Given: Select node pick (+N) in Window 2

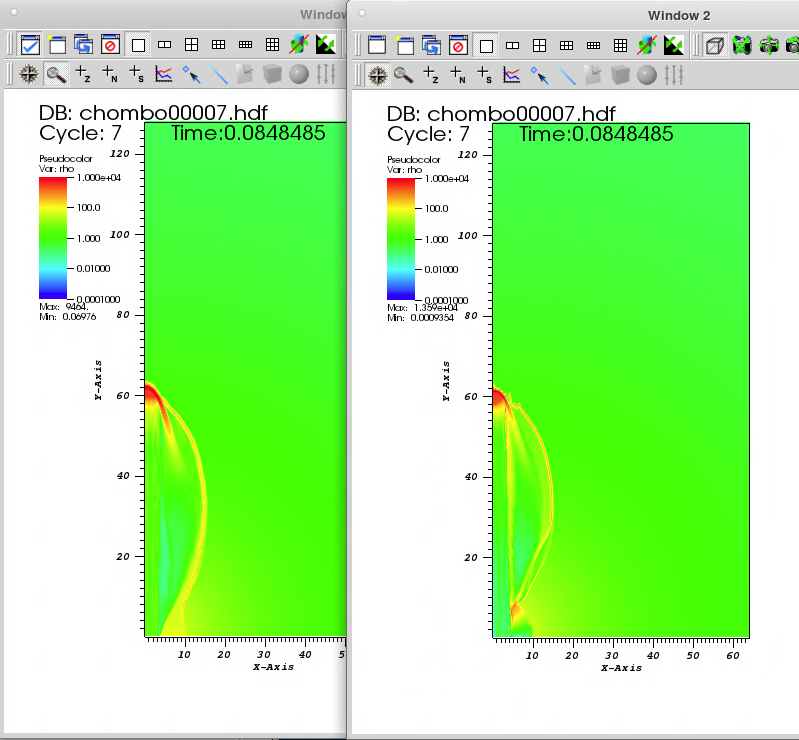Looking at the screenshot, I should point(458,75).
